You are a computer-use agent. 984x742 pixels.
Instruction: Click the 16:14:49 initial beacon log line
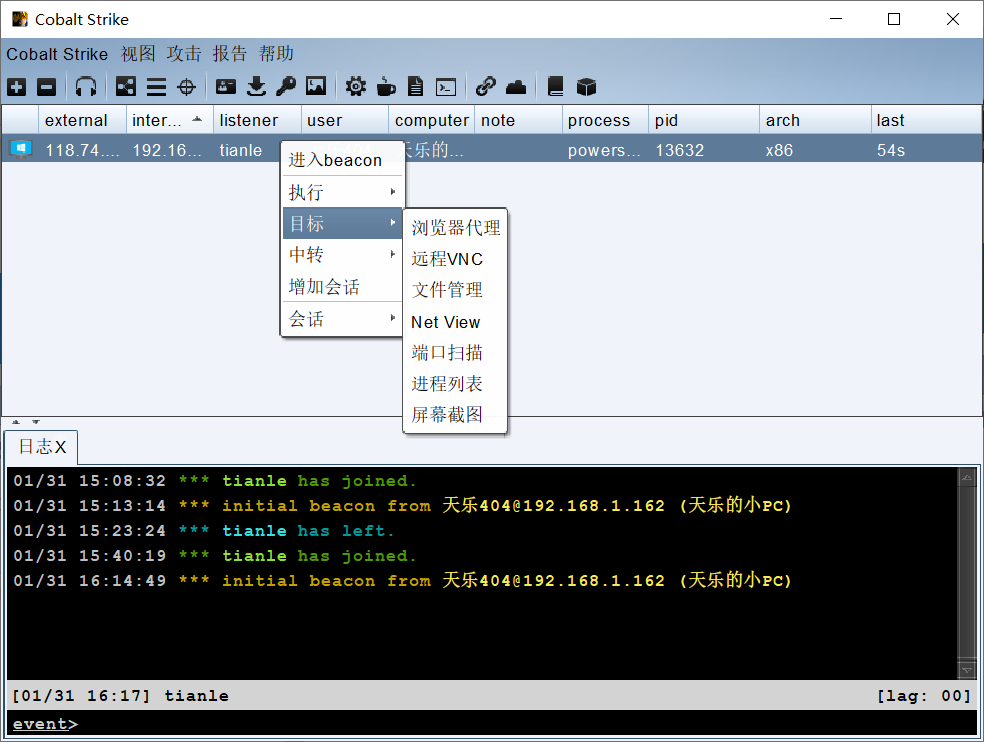402,580
